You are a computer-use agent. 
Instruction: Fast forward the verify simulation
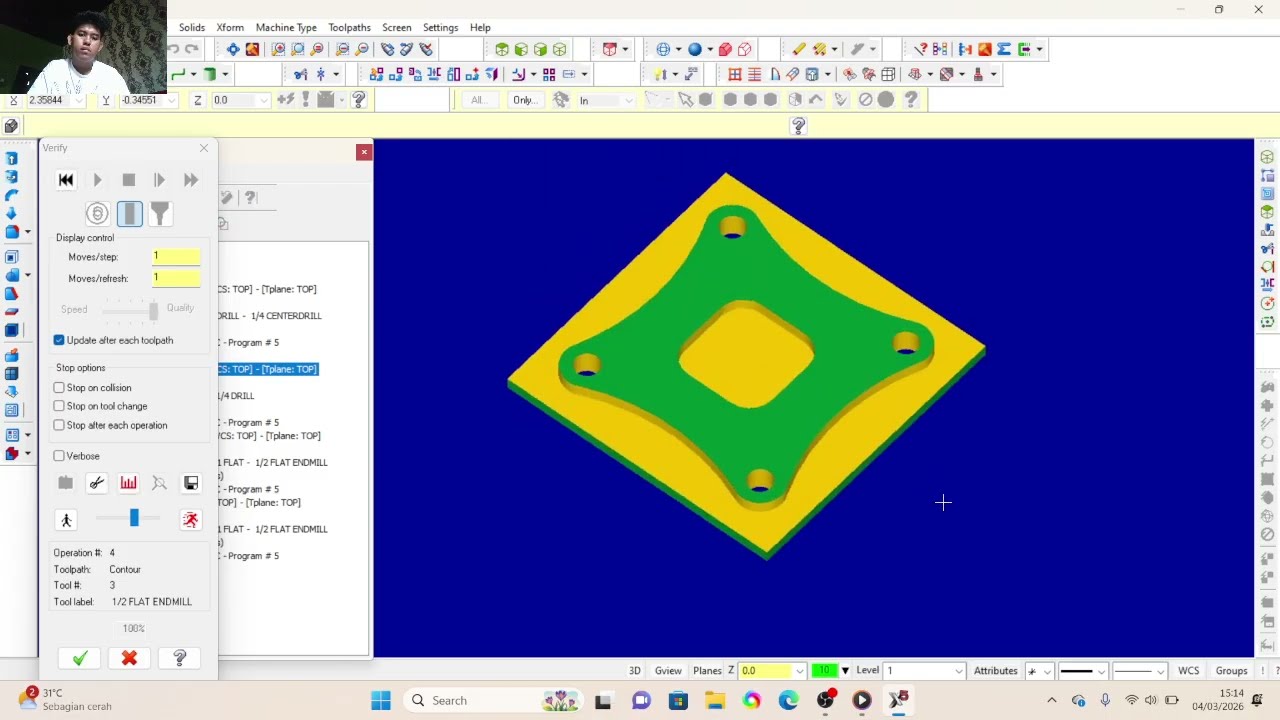190,180
